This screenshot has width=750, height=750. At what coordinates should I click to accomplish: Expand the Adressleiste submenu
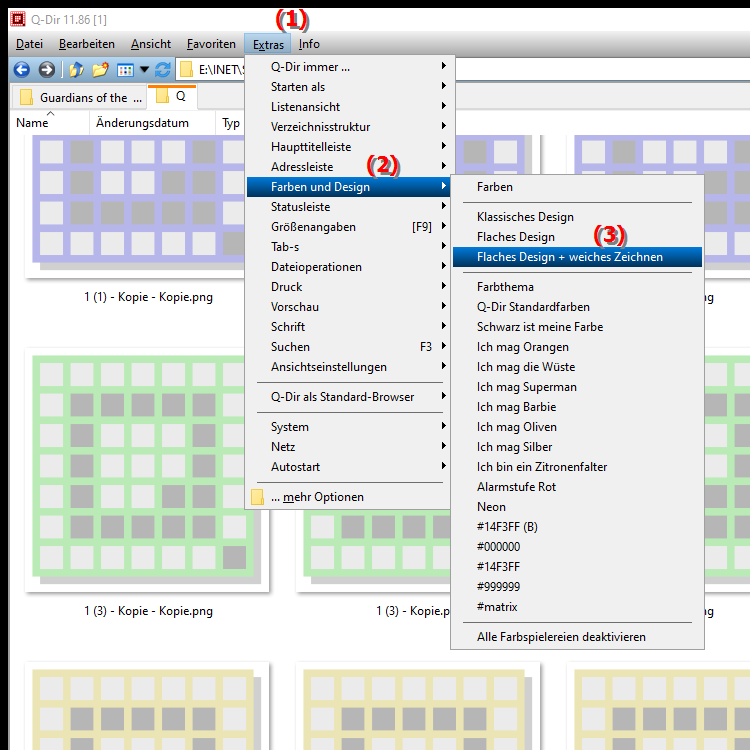point(348,167)
